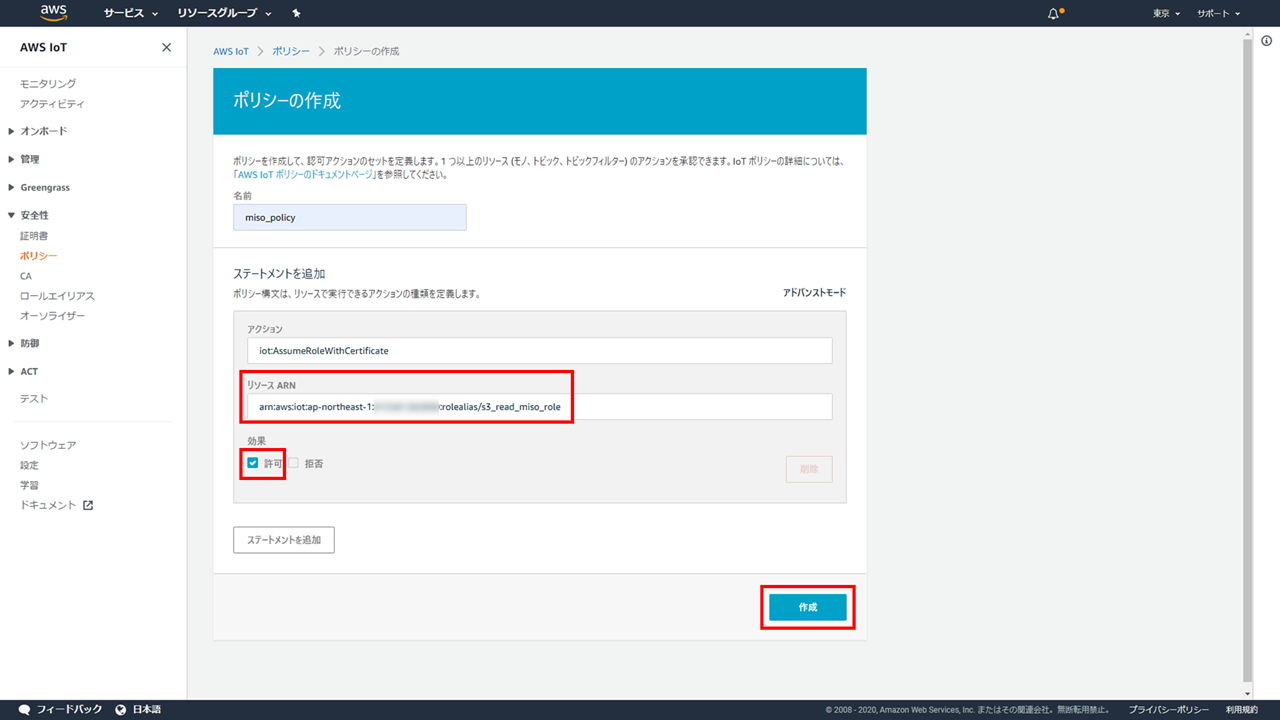Click the リソース ARN input field
Image resolution: width=1280 pixels, height=720 pixels.
(x=539, y=407)
